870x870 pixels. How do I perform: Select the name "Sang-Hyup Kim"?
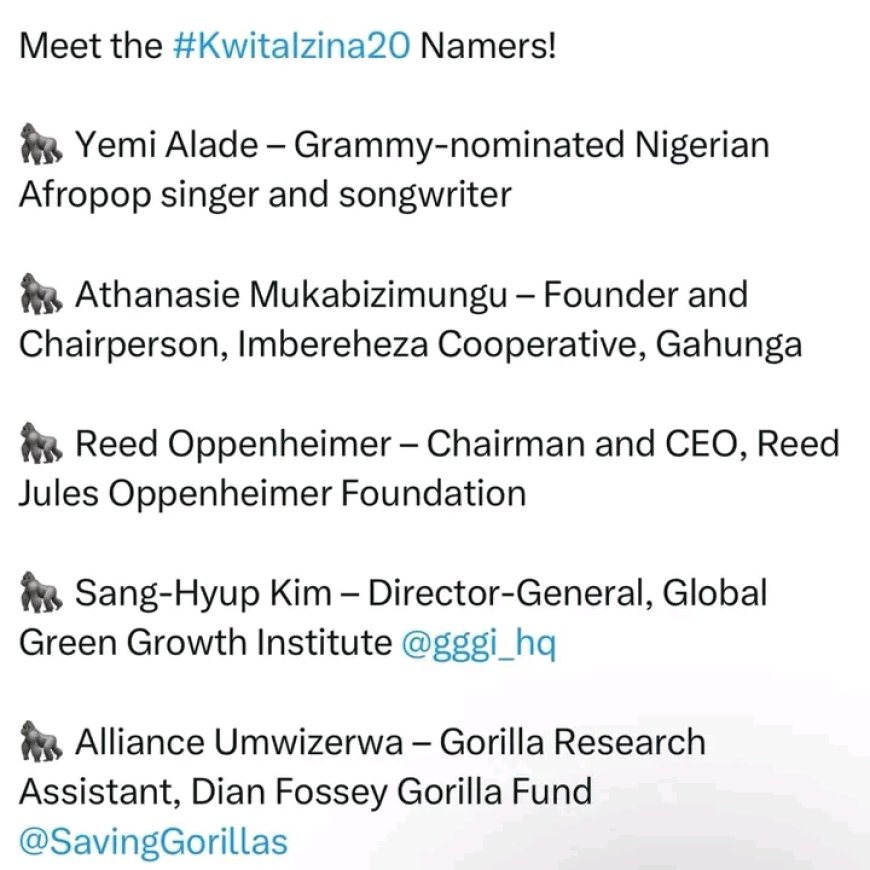(x=202, y=594)
